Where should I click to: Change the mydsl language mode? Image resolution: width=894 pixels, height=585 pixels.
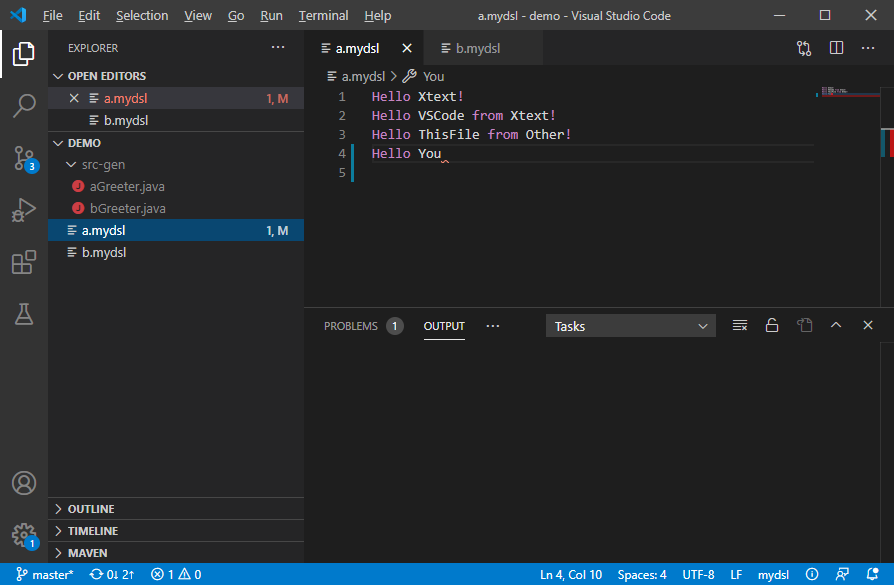(773, 575)
